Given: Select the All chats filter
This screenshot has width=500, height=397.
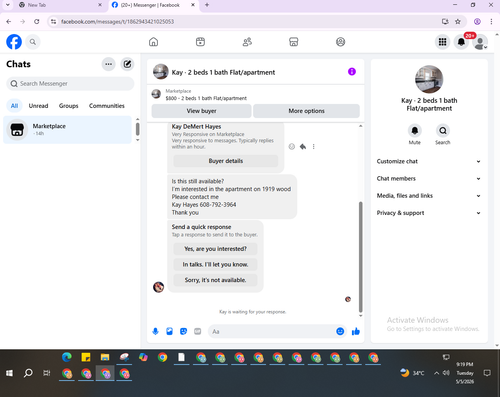Looking at the screenshot, I should pos(14,106).
